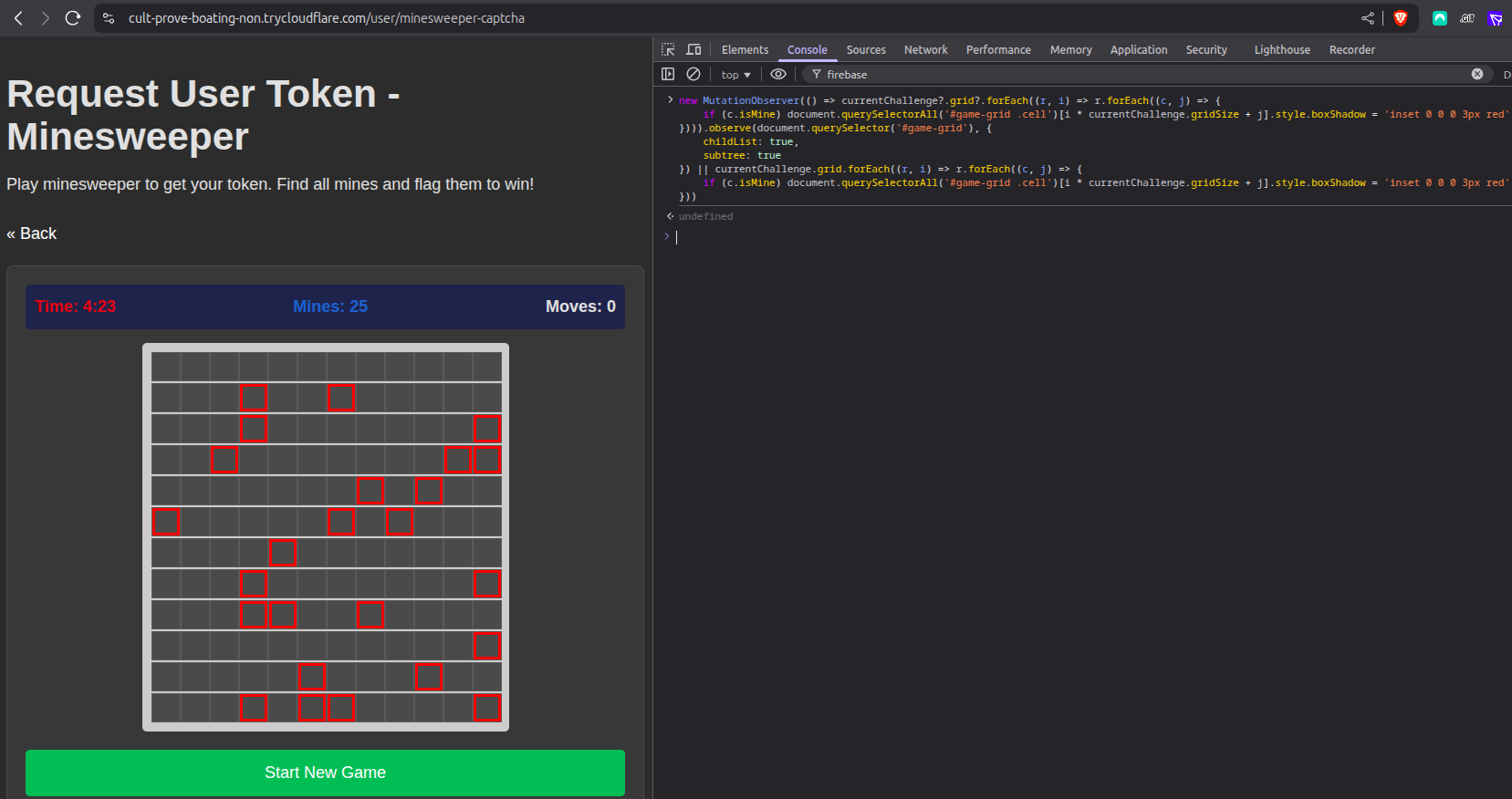The image size is (1512, 799).
Task: Click the share icon in the address bar
Action: pyautogui.click(x=1368, y=18)
